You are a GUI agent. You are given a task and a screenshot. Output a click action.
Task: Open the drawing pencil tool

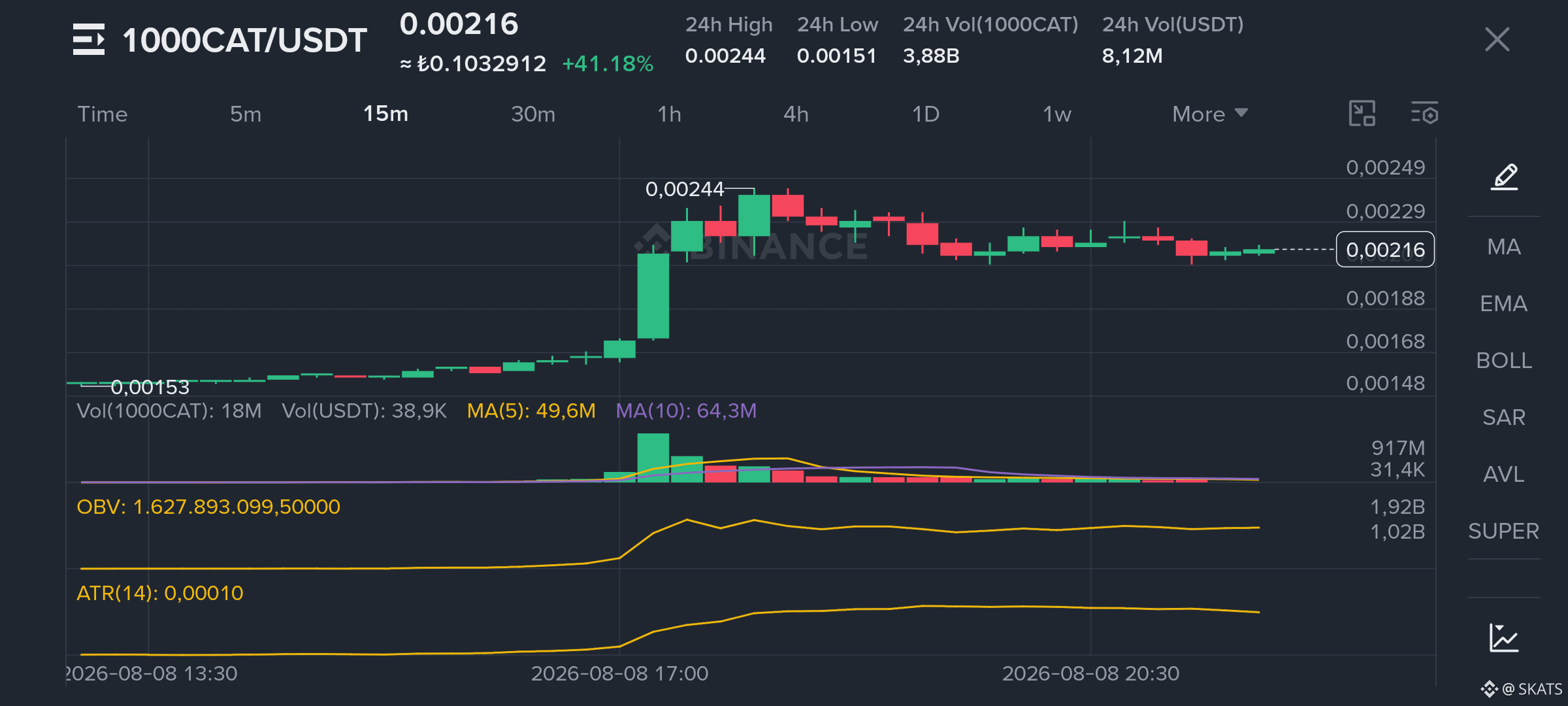(x=1504, y=177)
